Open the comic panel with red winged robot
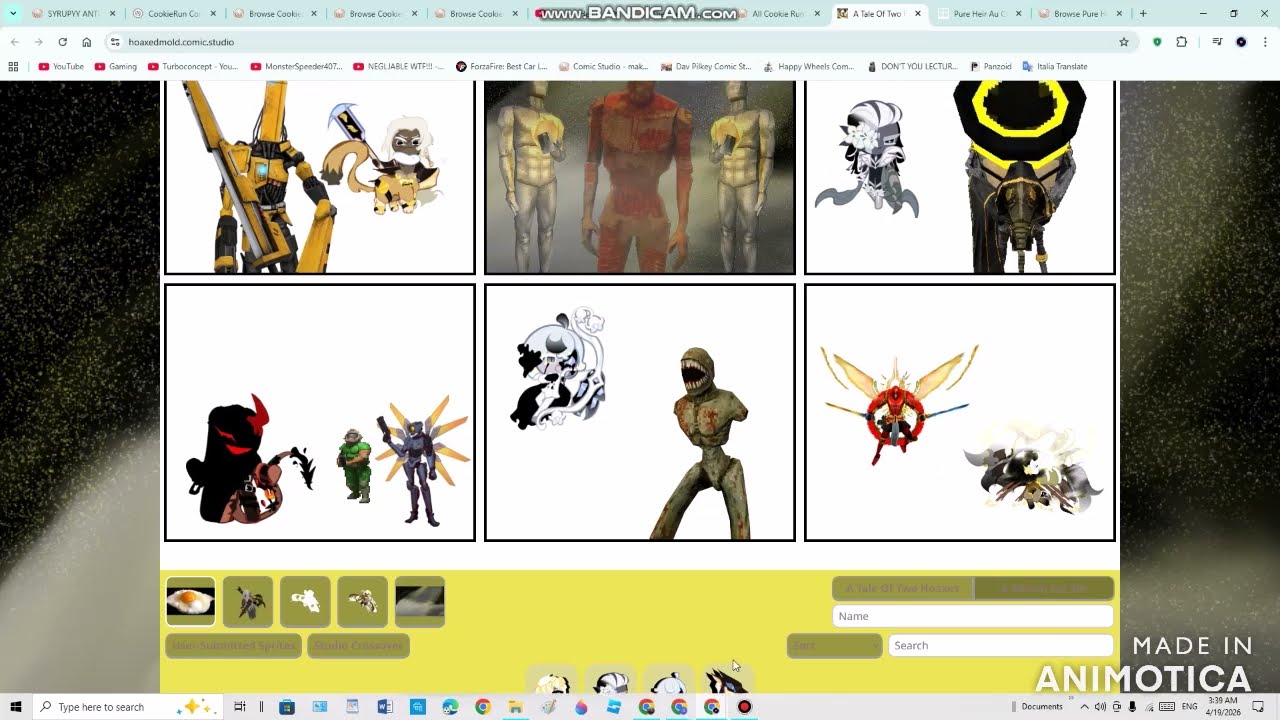The height and width of the screenshot is (720, 1280). [x=960, y=413]
